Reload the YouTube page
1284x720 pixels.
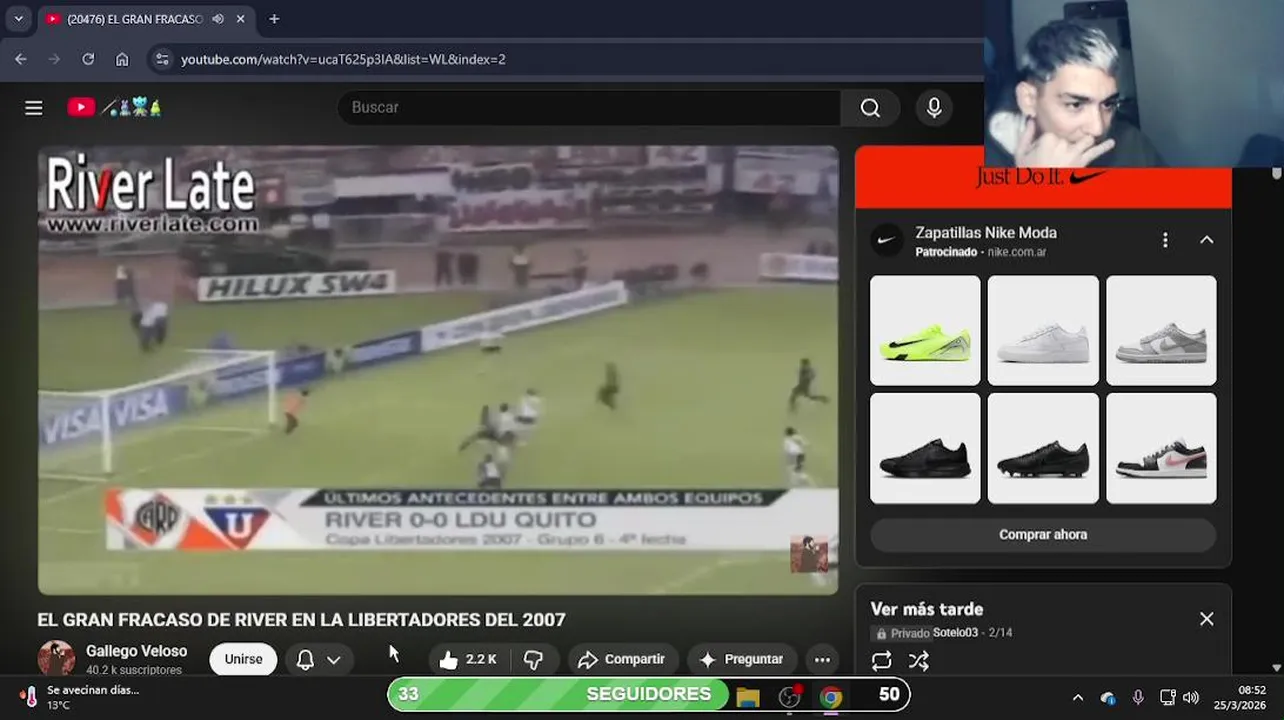[x=88, y=59]
